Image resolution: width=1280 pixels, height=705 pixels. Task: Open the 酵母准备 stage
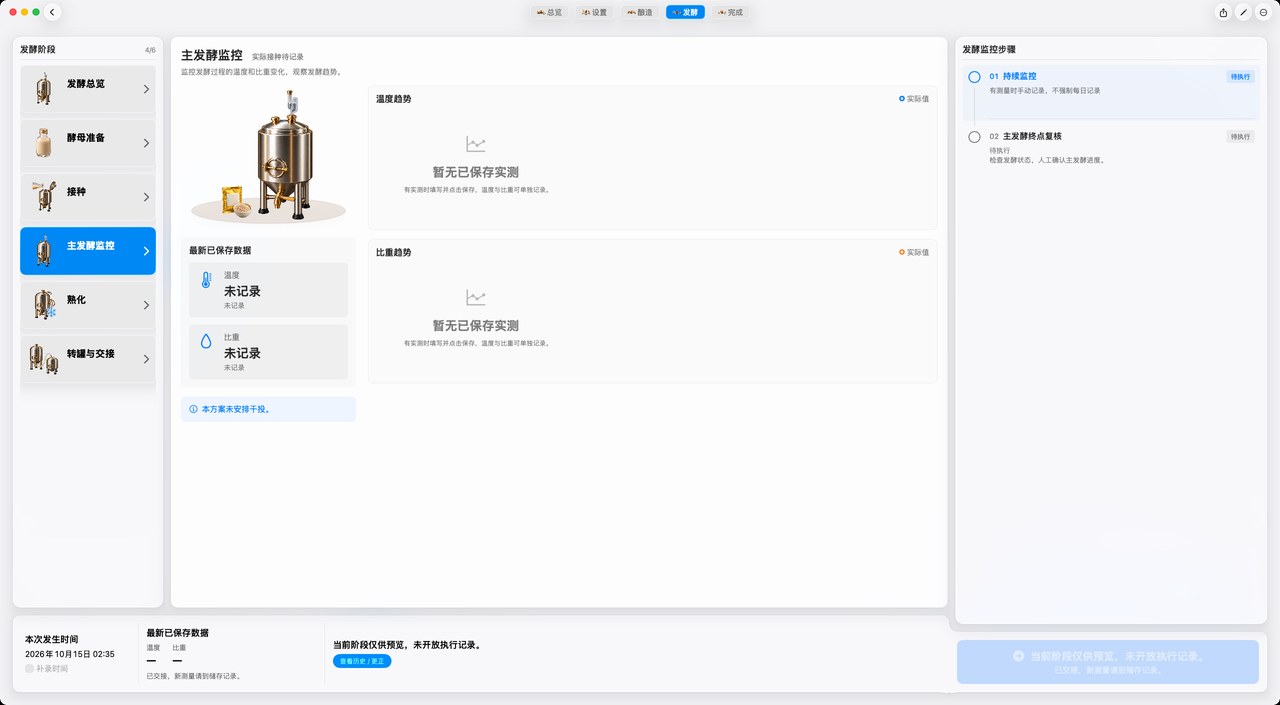pyautogui.click(x=88, y=143)
